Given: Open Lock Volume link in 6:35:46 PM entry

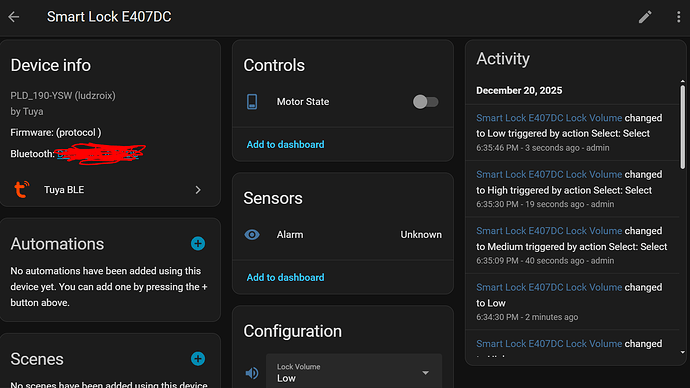Looking at the screenshot, I should click(549, 118).
